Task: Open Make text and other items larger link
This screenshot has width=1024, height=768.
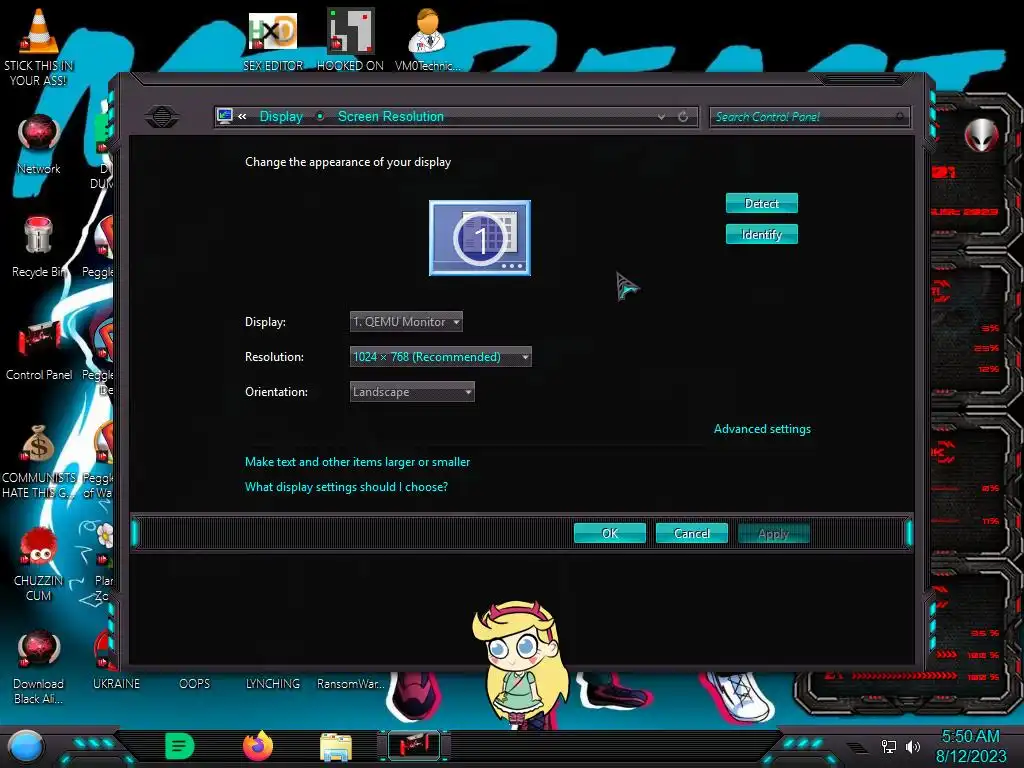Action: coord(357,462)
